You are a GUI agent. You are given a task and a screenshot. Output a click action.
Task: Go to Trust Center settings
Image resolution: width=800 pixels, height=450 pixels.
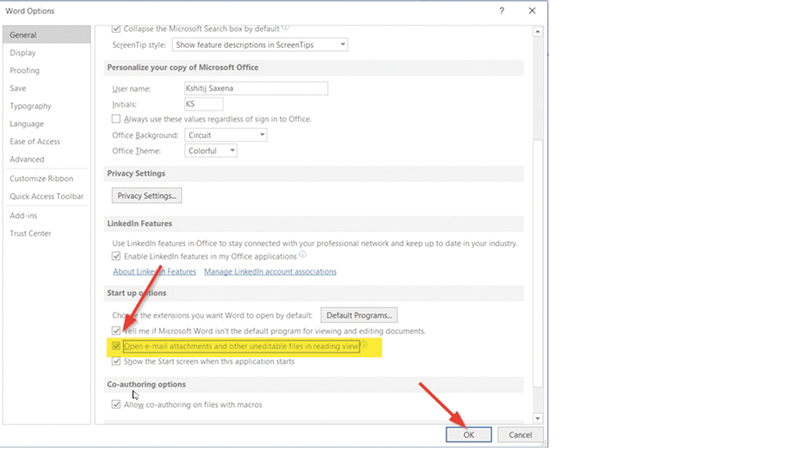pos(31,233)
